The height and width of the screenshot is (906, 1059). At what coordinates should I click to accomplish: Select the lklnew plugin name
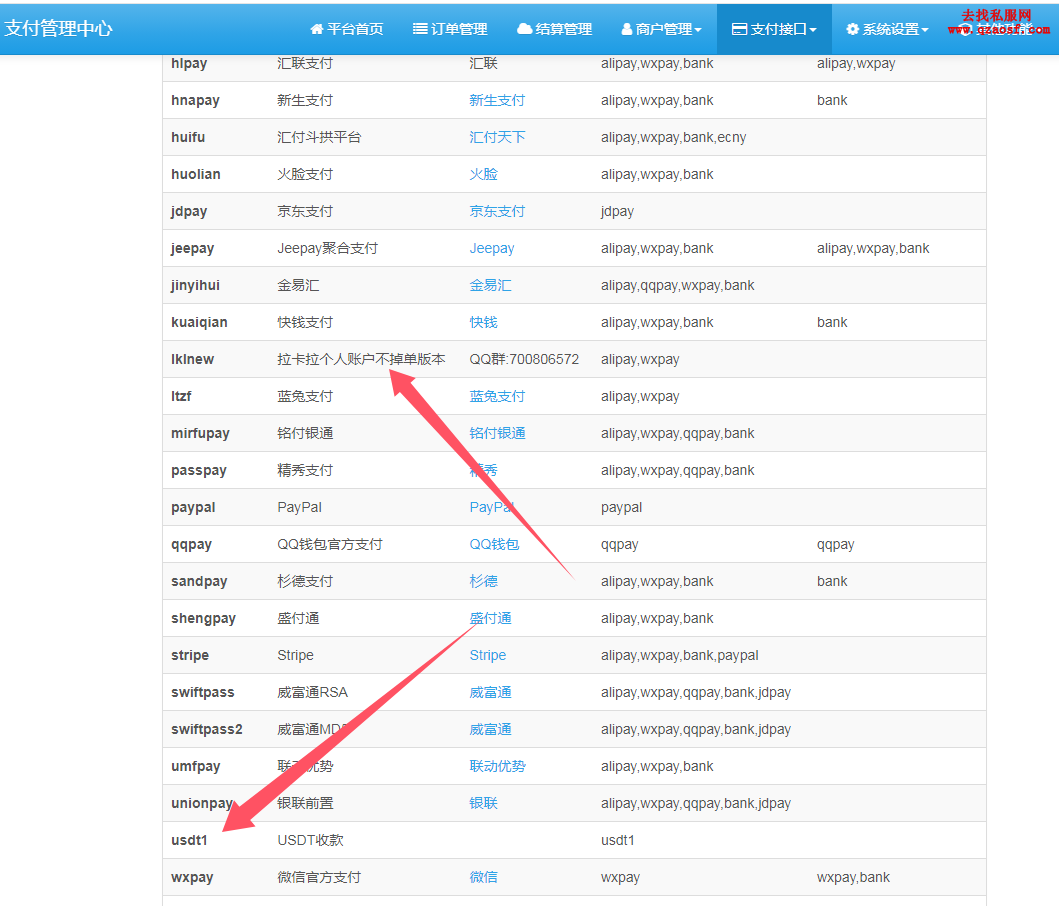point(192,359)
